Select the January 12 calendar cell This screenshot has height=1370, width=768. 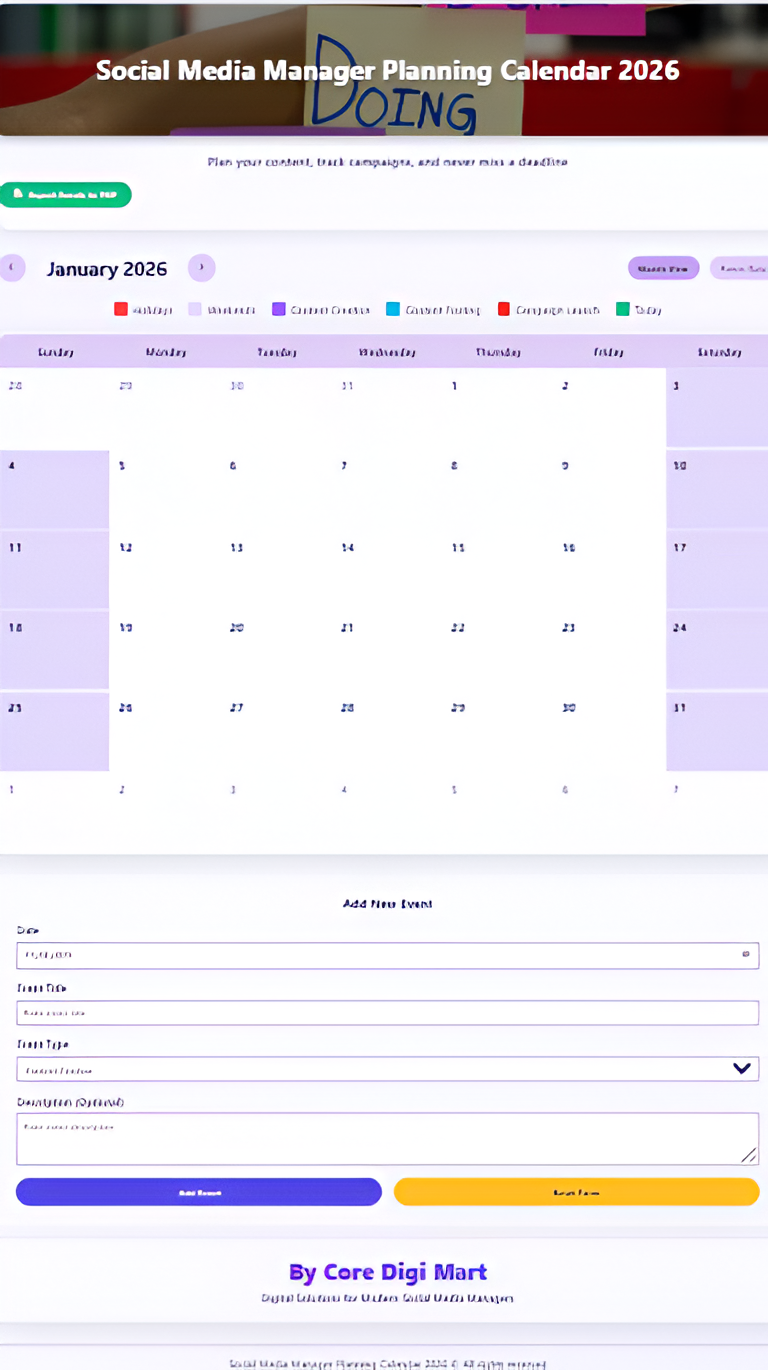[x=166, y=570]
